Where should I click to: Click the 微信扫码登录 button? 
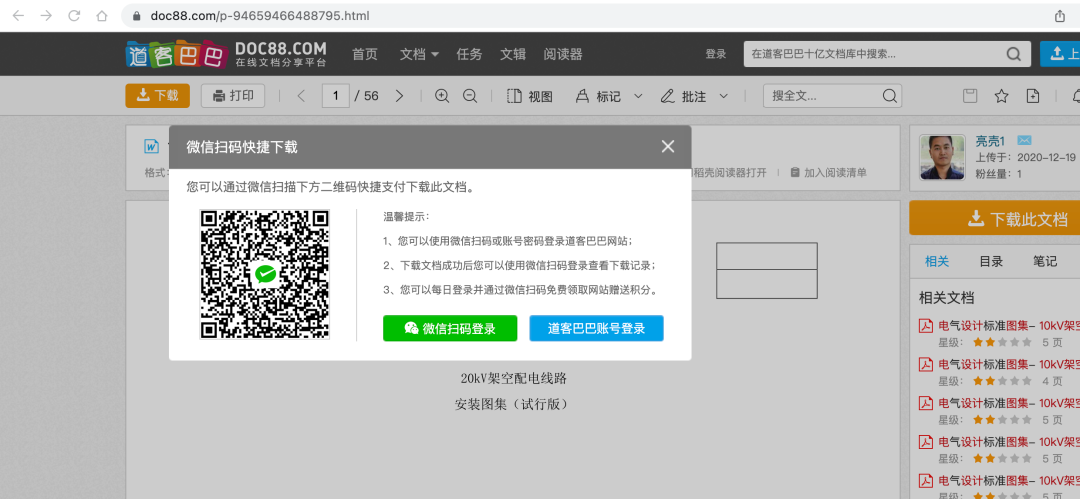click(450, 328)
